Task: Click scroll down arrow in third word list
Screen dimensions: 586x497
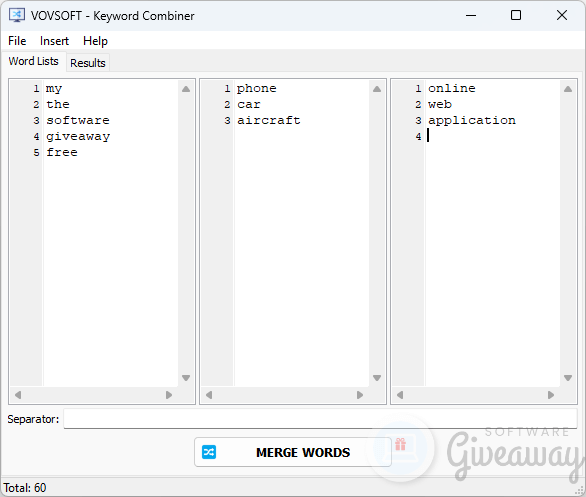Action: coord(568,378)
